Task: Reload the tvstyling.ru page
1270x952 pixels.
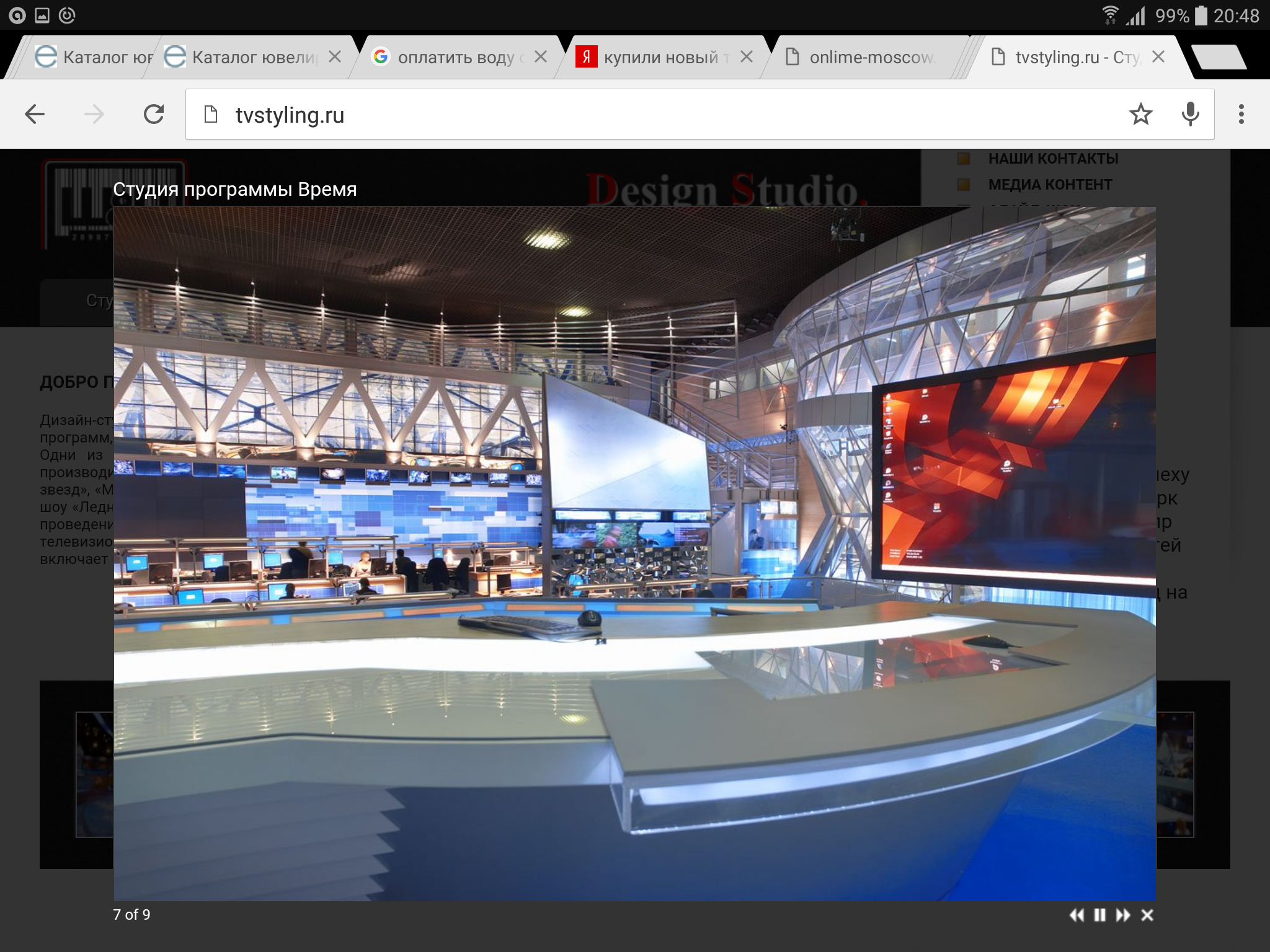Action: (x=154, y=114)
